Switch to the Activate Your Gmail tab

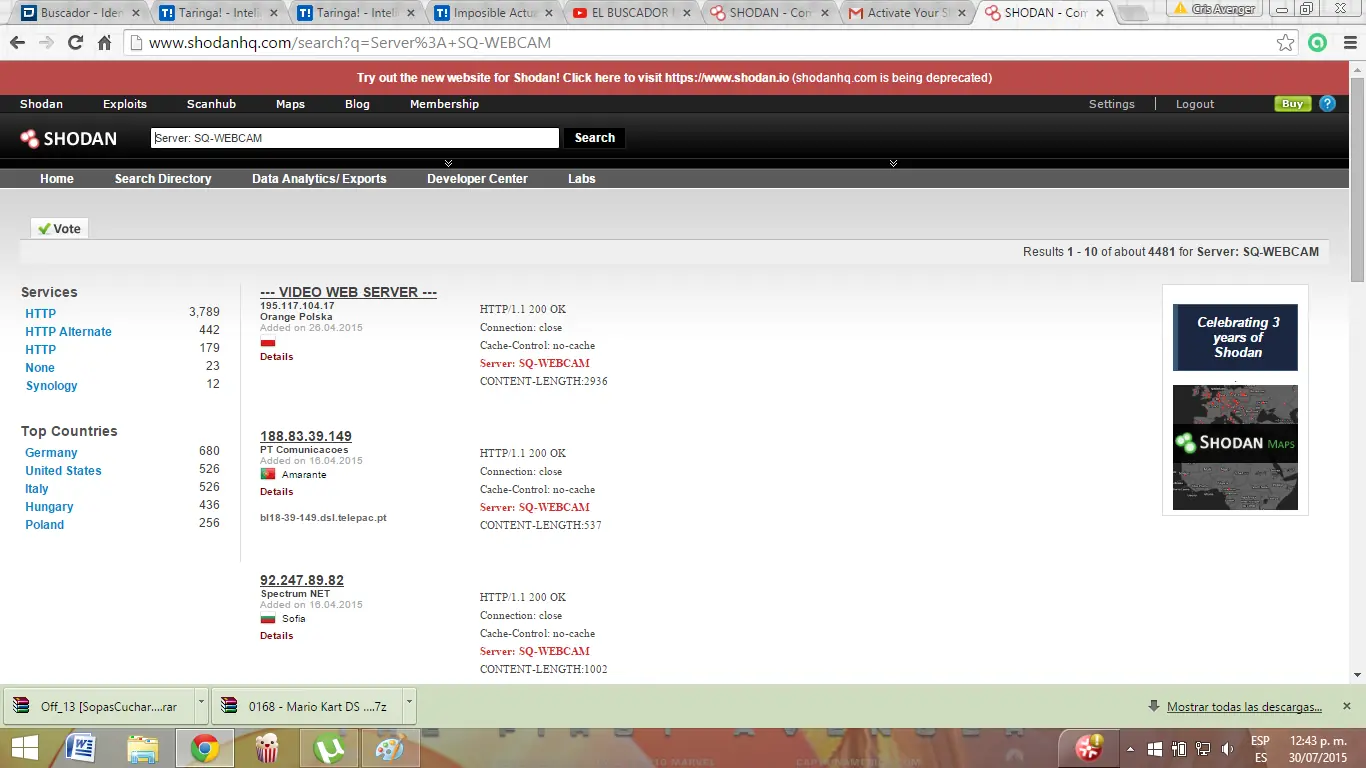tap(907, 13)
